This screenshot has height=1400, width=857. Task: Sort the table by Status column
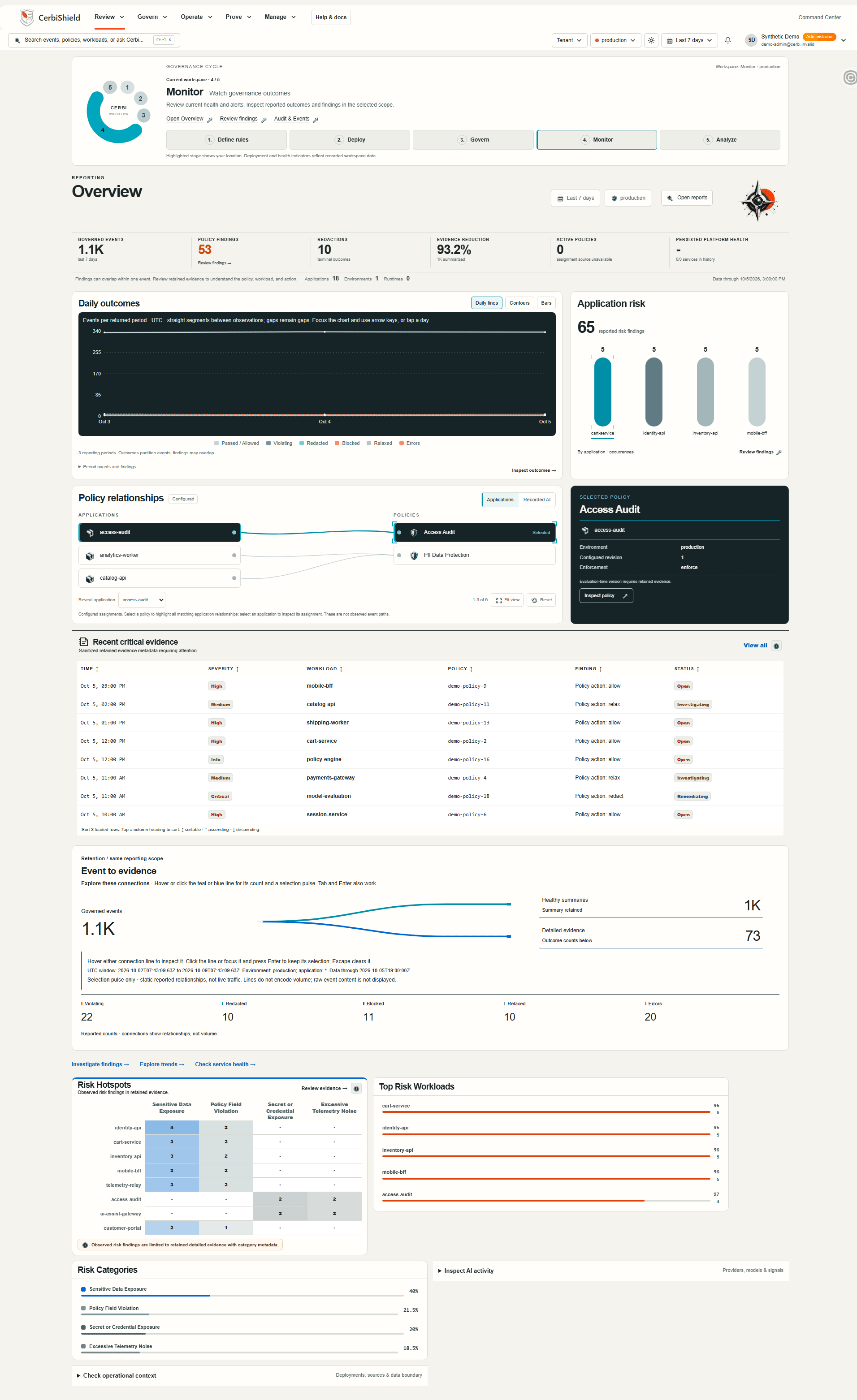(687, 669)
